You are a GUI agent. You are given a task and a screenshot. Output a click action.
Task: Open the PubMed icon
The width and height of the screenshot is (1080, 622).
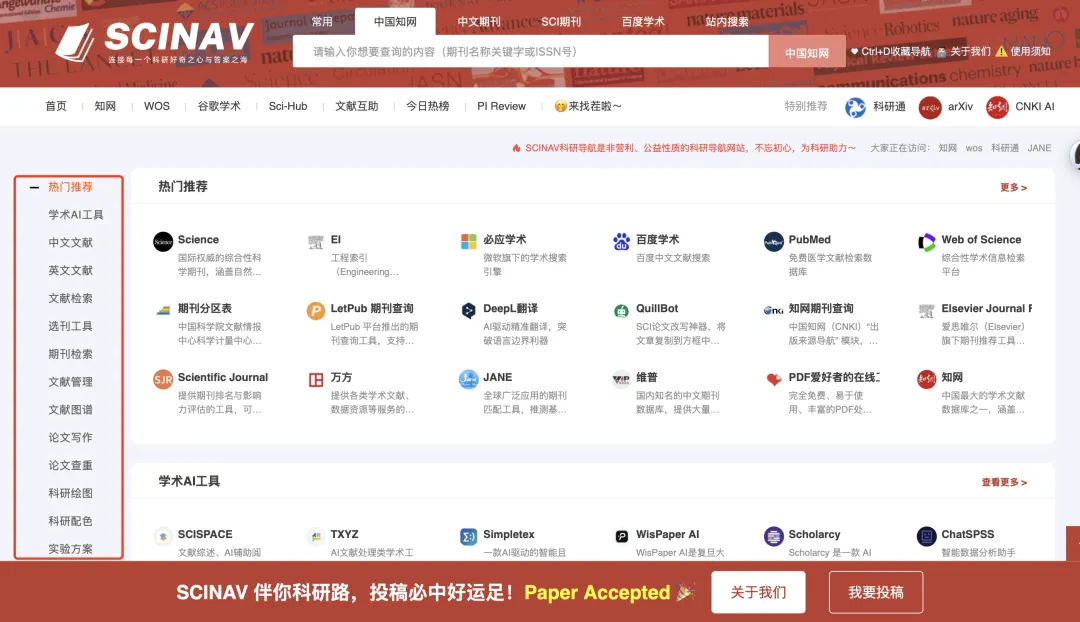[773, 242]
